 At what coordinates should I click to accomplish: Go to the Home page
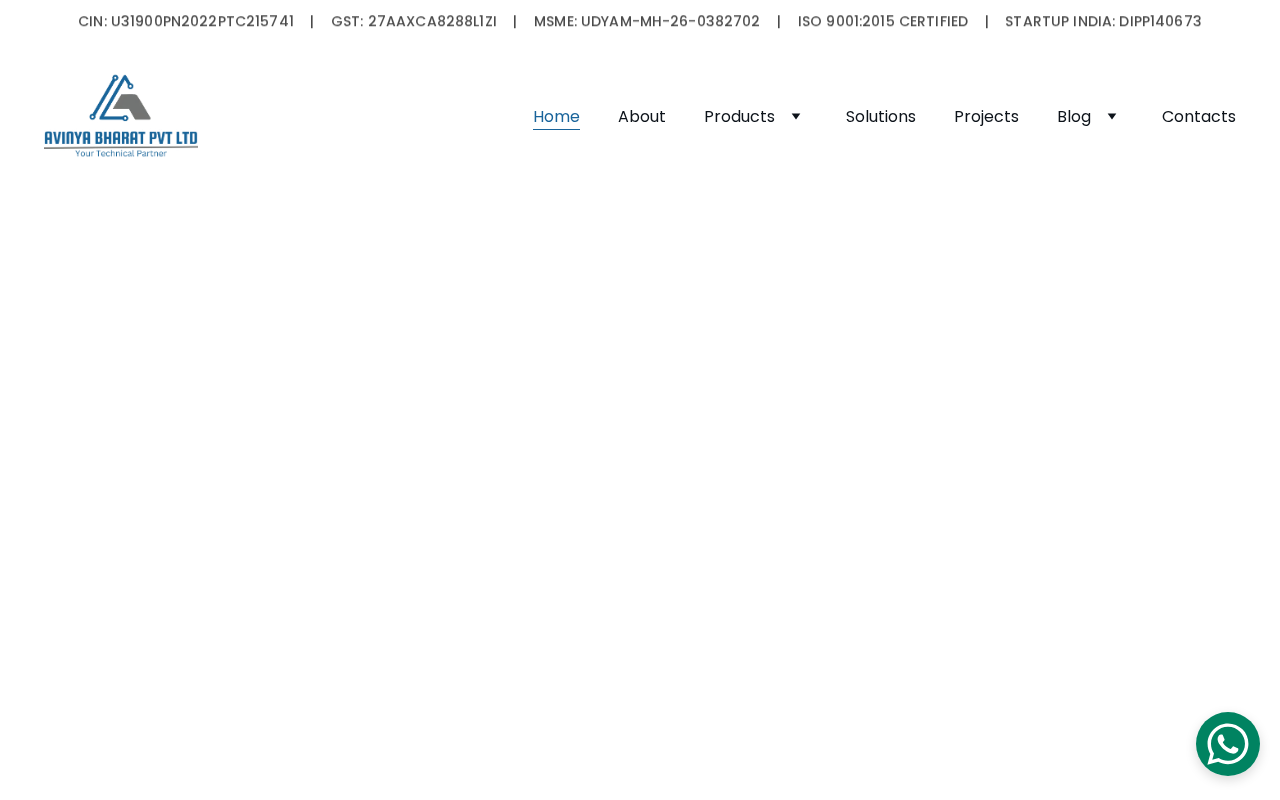pyautogui.click(x=556, y=116)
